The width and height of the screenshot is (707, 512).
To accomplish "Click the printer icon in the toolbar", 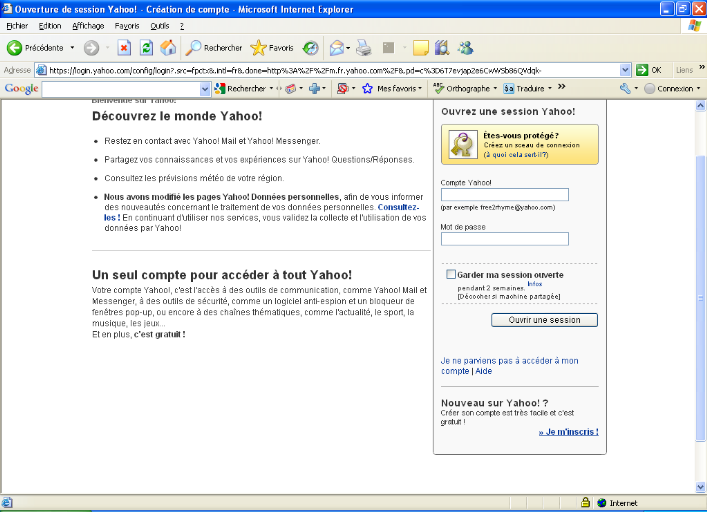I will (x=365, y=47).
